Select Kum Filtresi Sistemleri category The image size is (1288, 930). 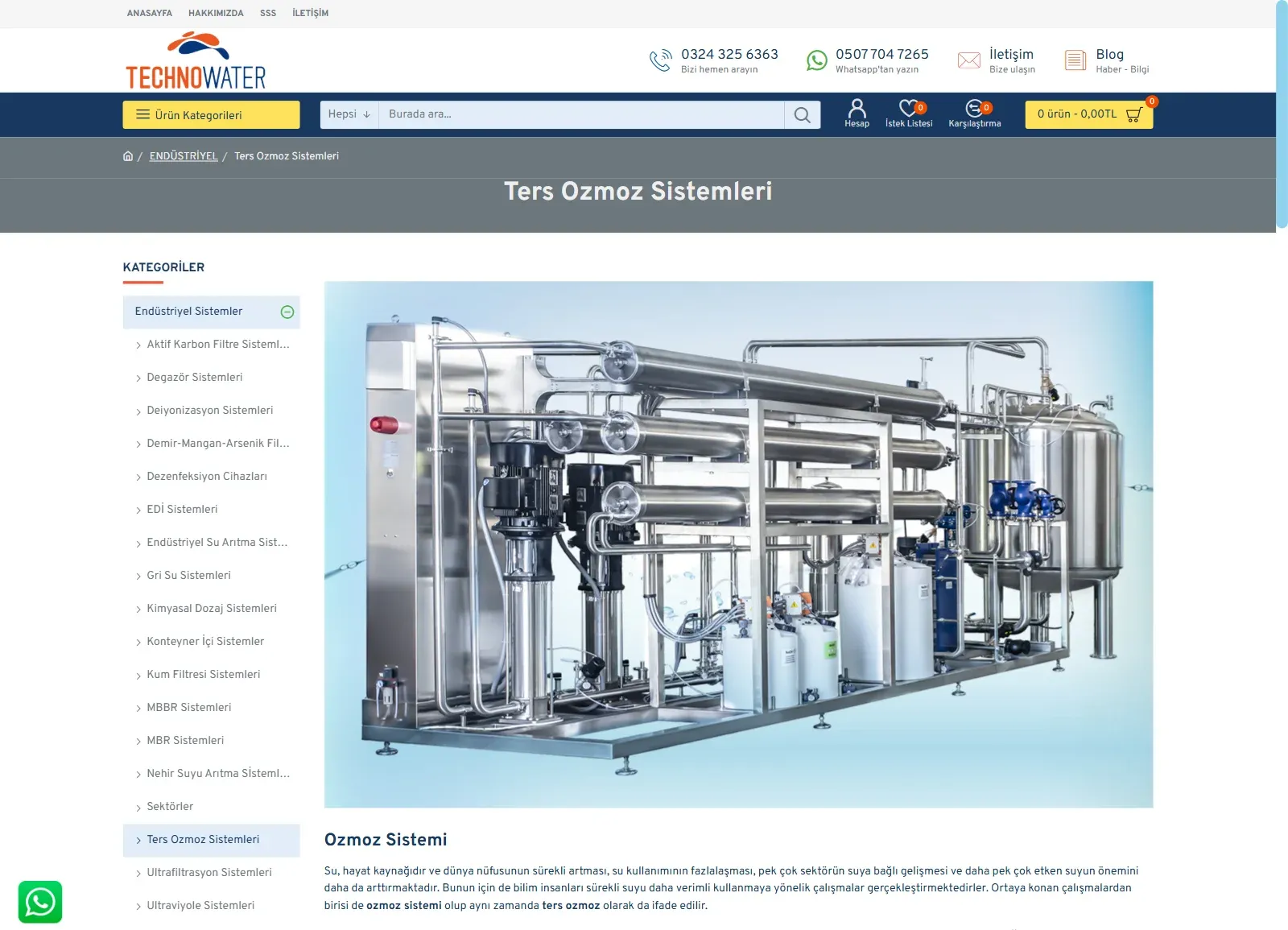211,675
